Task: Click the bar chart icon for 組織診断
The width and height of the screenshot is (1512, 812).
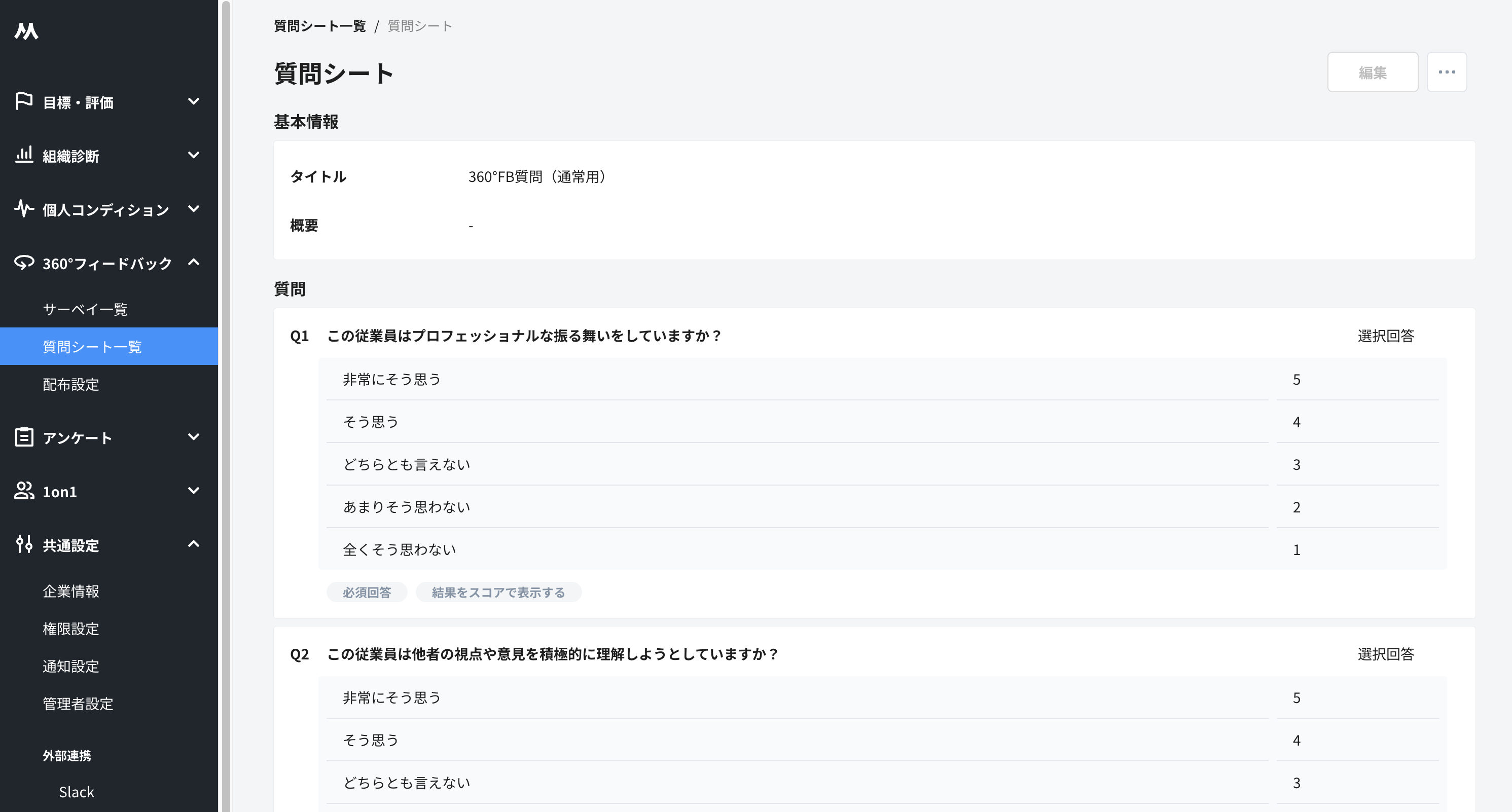Action: (23, 155)
